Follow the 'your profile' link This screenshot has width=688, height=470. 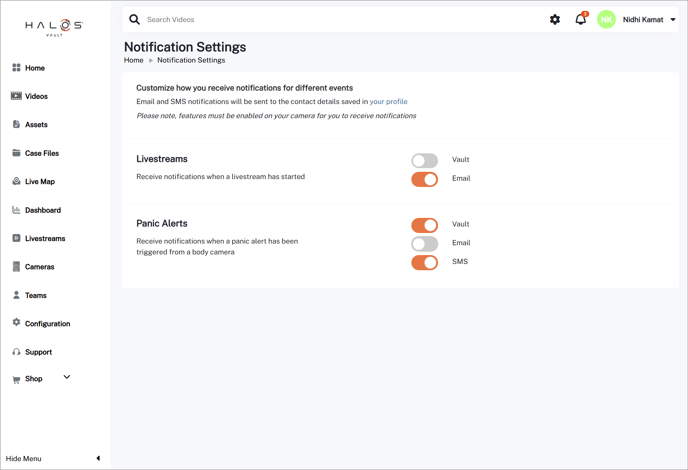pos(388,102)
